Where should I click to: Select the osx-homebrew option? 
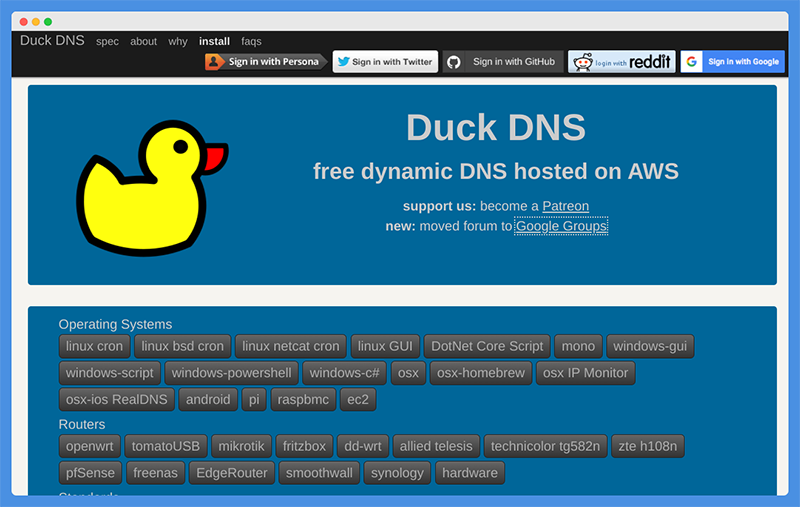pyautogui.click(x=481, y=373)
